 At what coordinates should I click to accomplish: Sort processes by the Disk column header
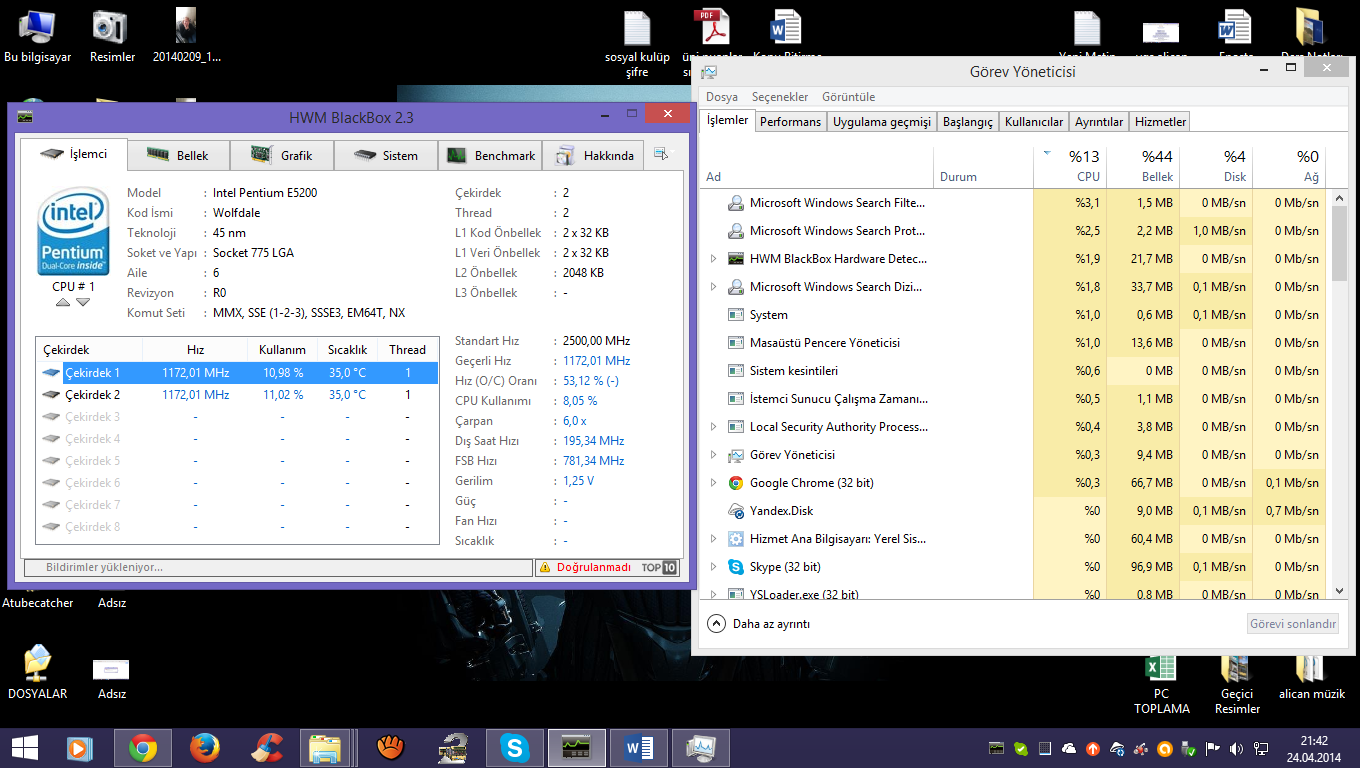pyautogui.click(x=1215, y=166)
